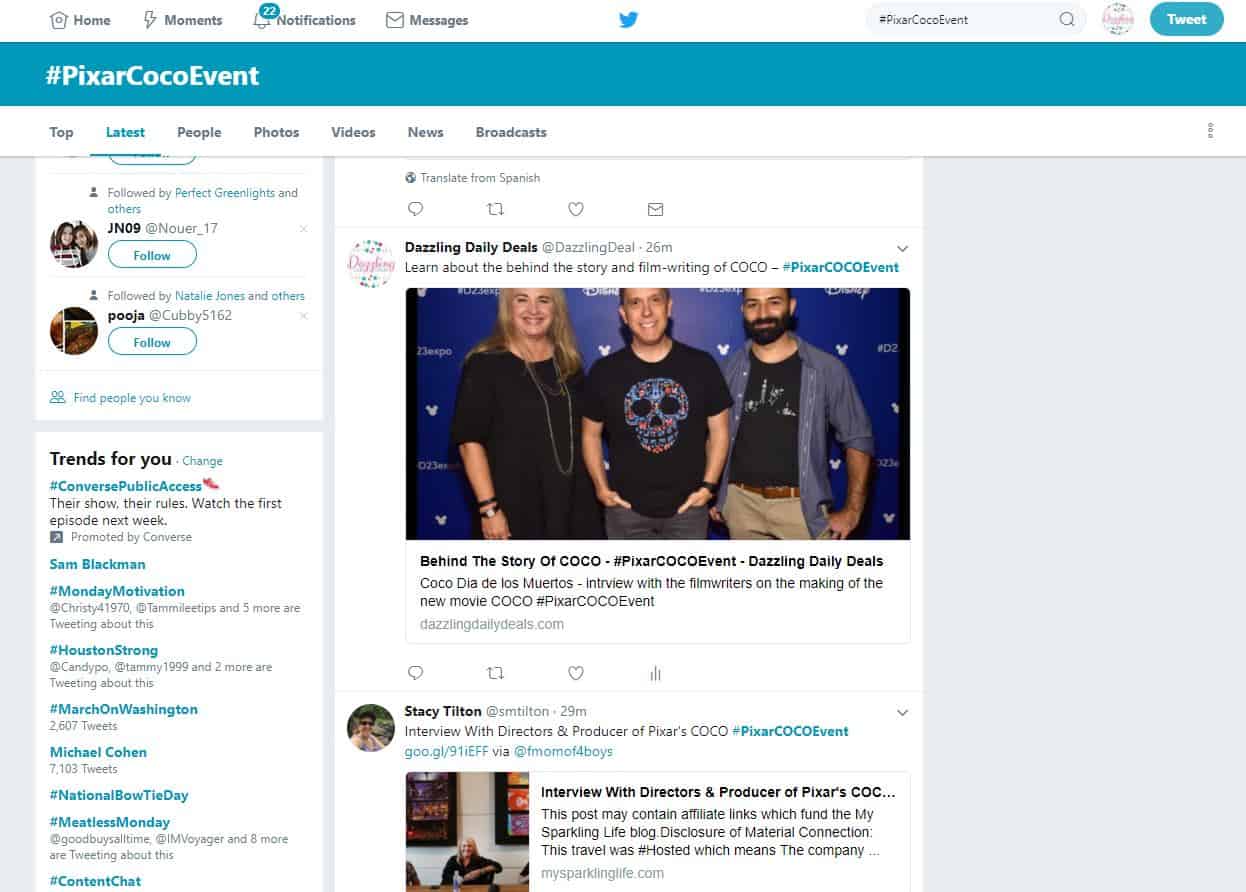Click the Moments lightning bolt icon
Image resolution: width=1246 pixels, height=892 pixels.
tap(148, 20)
